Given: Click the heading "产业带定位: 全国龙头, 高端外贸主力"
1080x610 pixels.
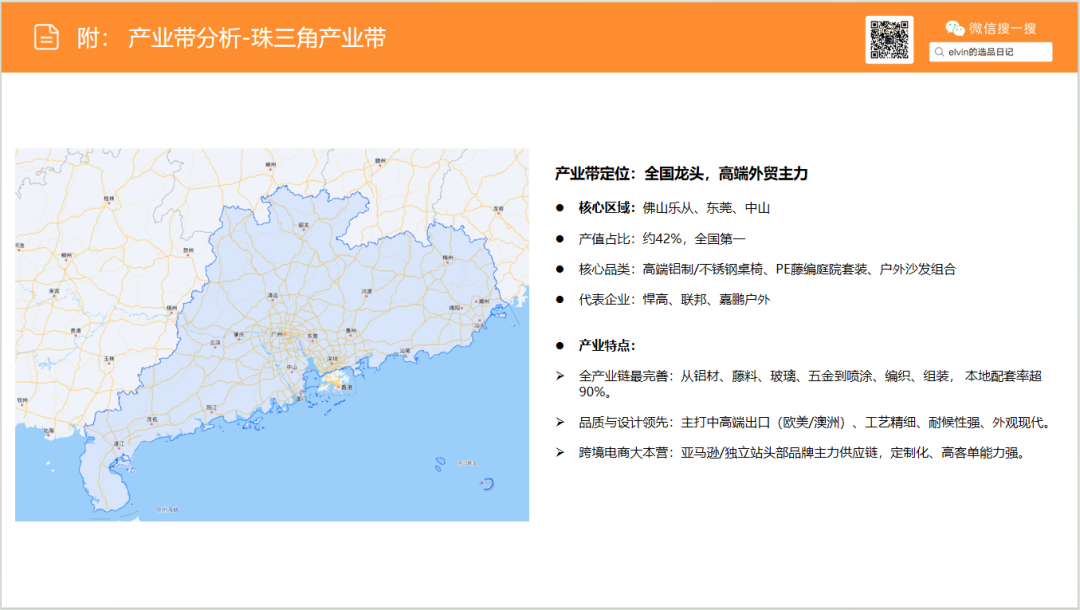Looking at the screenshot, I should (681, 173).
